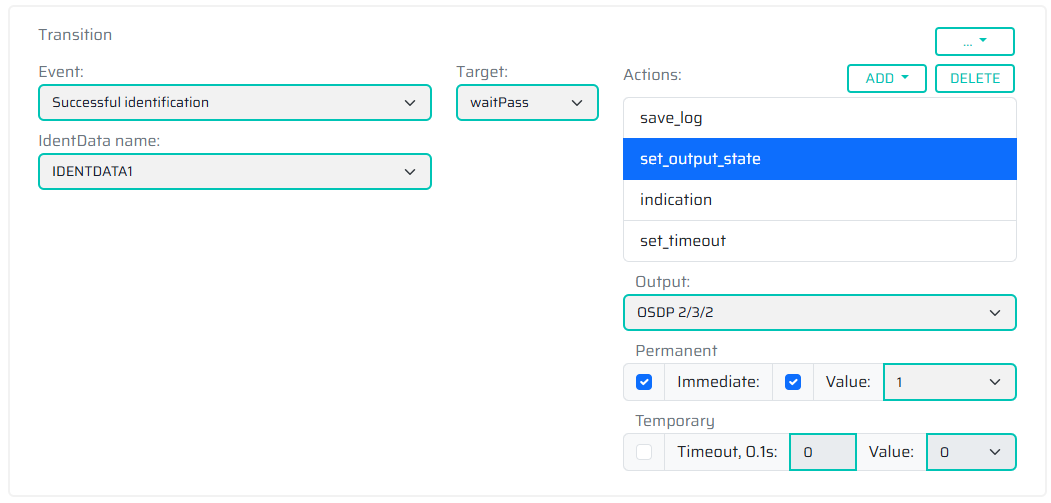Screen dimensions: 1051x503
Task: Open the Permanent Value dropdown
Action: (949, 382)
